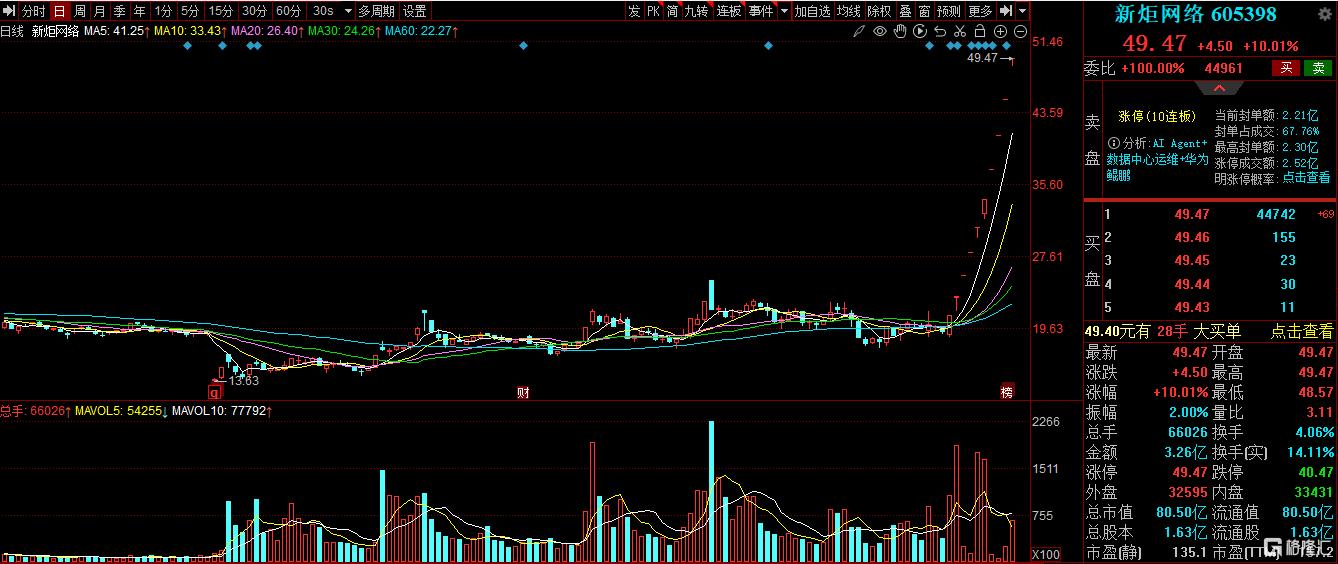This screenshot has height=564, width=1338.
Task: Click the green 卖 sell button
Action: coord(1319,68)
